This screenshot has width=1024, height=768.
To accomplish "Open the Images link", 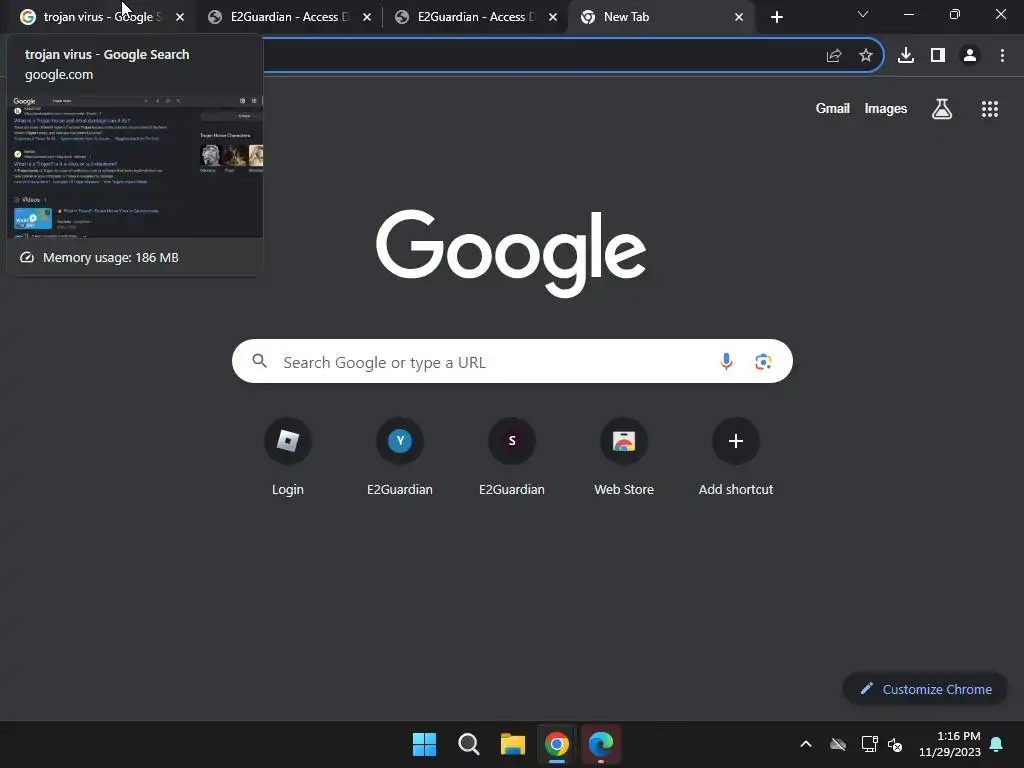I will pos(886,108).
